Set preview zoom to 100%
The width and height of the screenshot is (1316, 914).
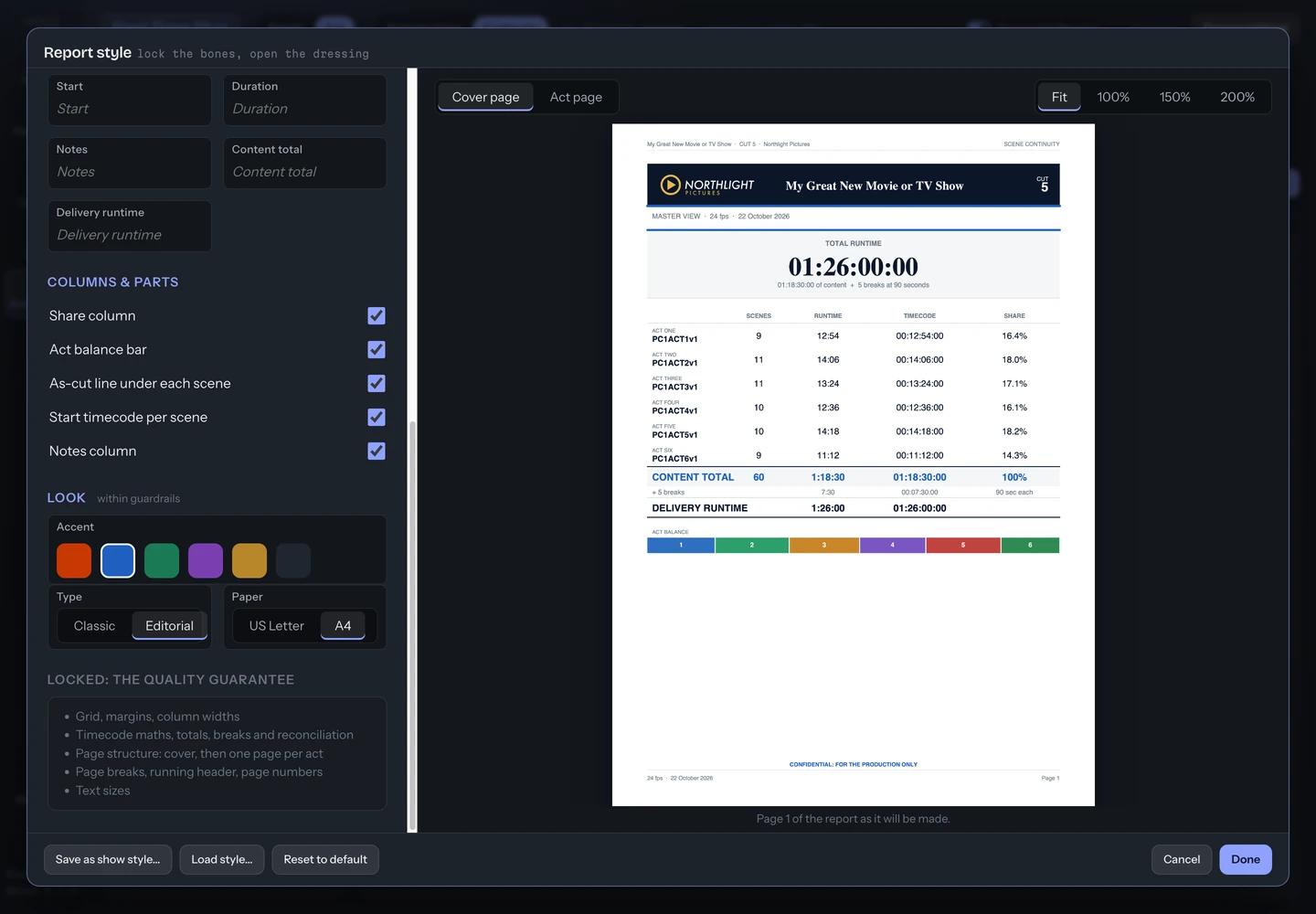pos(1113,97)
